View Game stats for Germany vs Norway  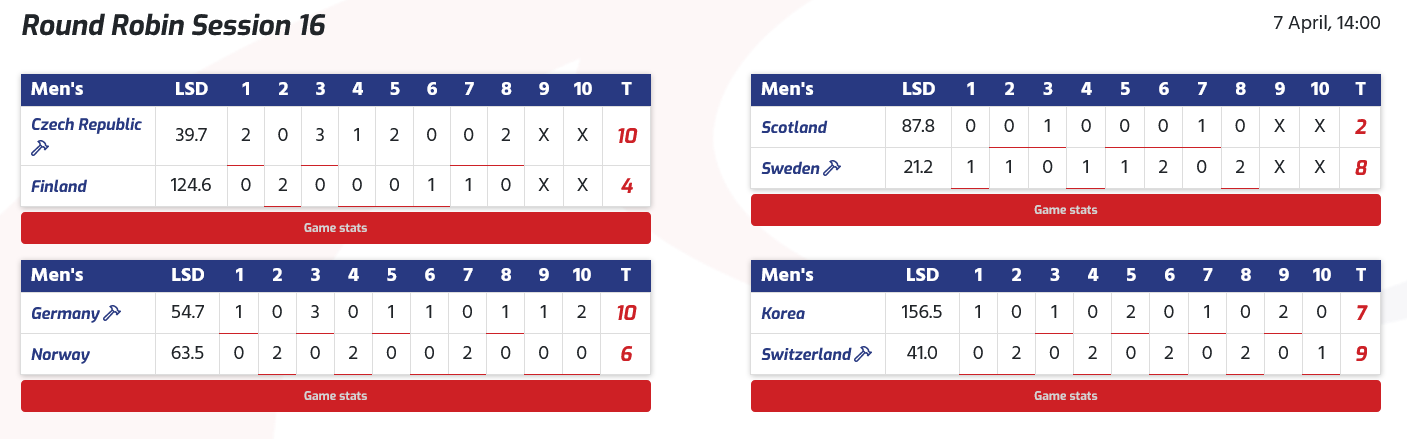[336, 396]
